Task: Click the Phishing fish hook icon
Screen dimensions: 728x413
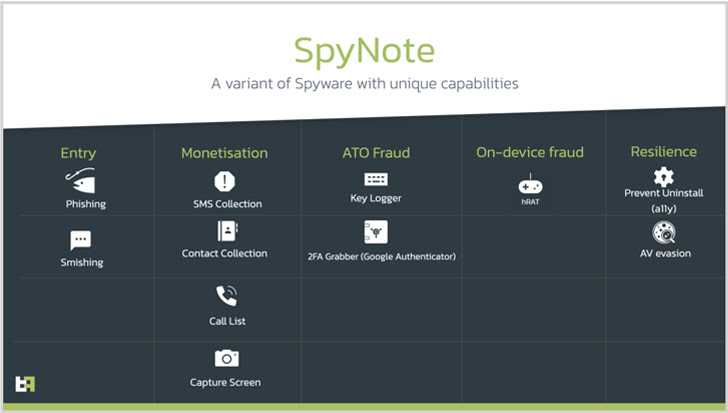Action: pos(80,181)
